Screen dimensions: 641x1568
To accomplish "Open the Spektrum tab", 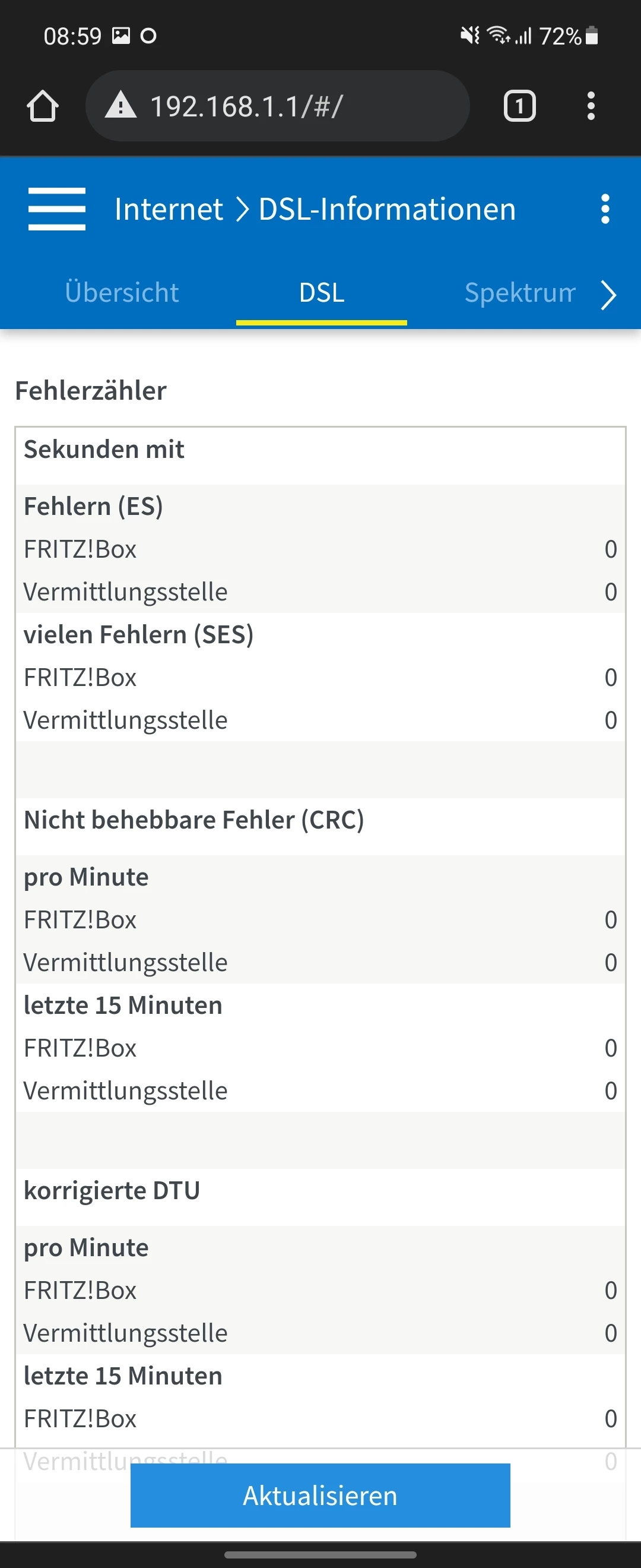I will click(x=519, y=293).
